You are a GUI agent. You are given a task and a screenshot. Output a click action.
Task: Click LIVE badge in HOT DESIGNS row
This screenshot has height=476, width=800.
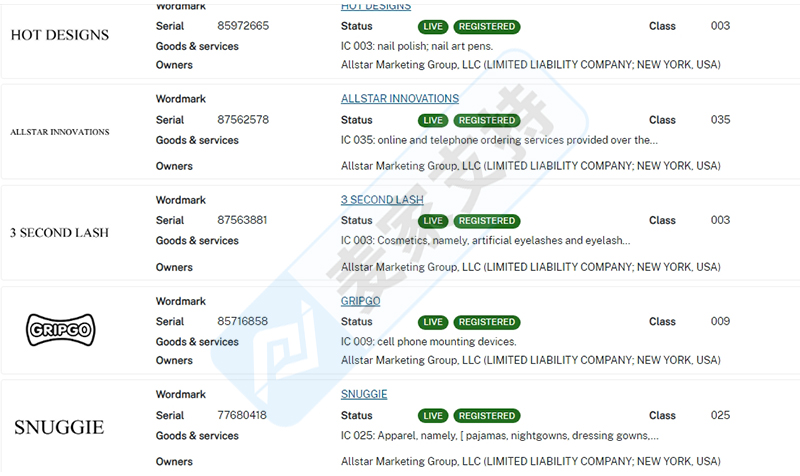click(x=433, y=27)
